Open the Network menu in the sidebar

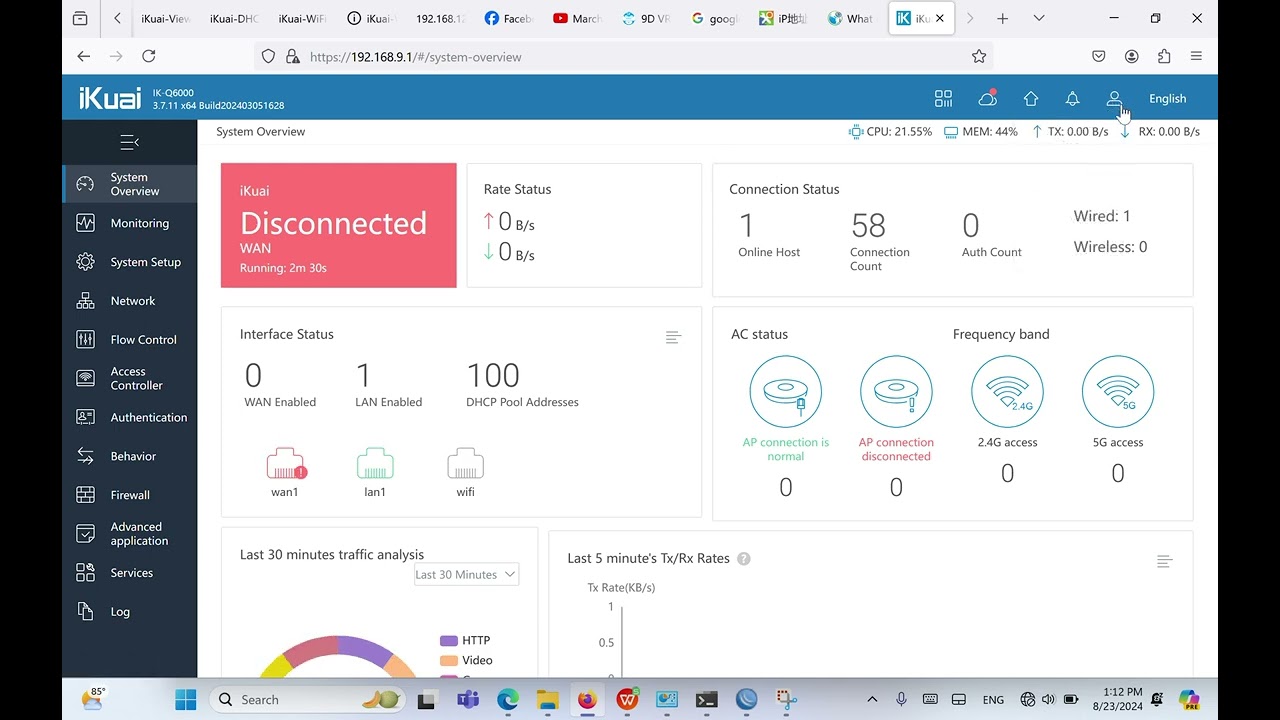pyautogui.click(x=130, y=301)
